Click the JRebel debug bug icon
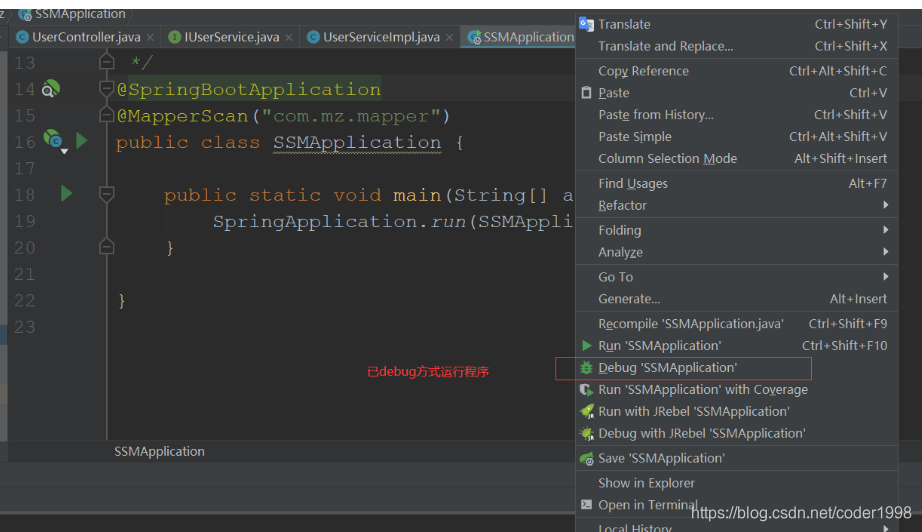The width and height of the screenshot is (922, 532). 586,433
